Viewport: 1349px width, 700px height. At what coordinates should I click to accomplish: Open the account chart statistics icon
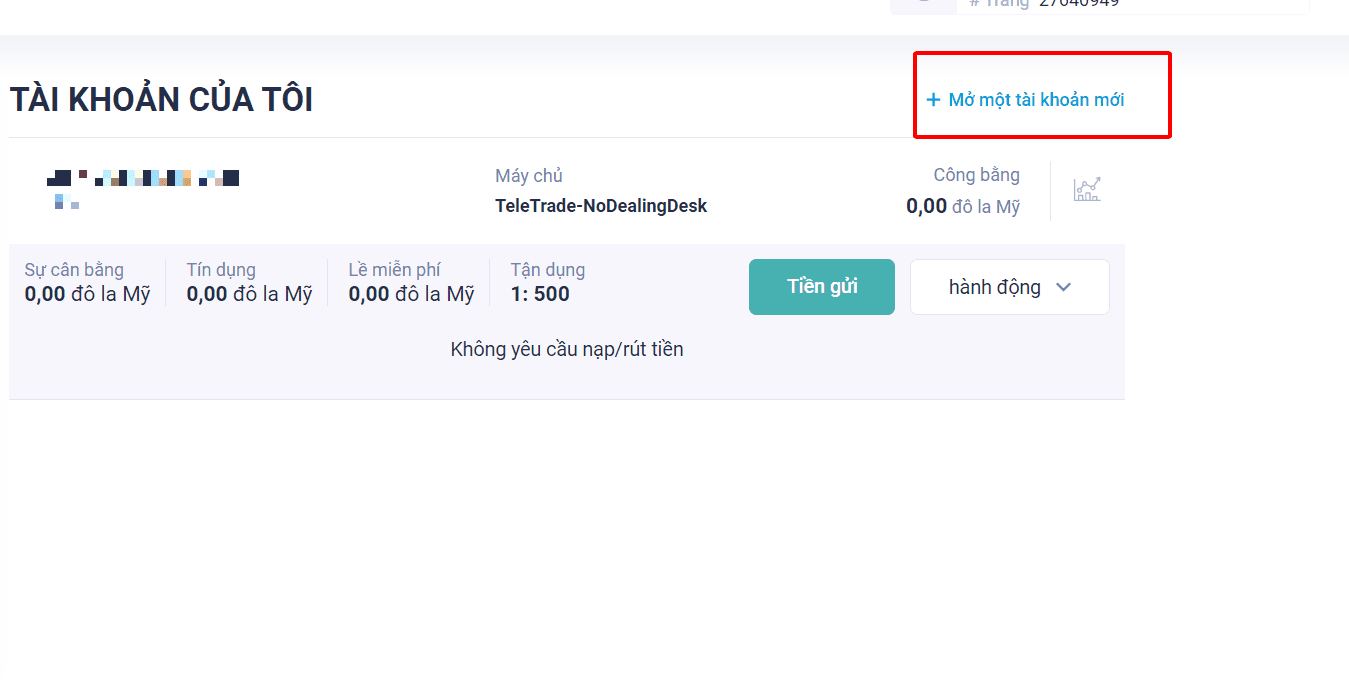[x=1087, y=190]
